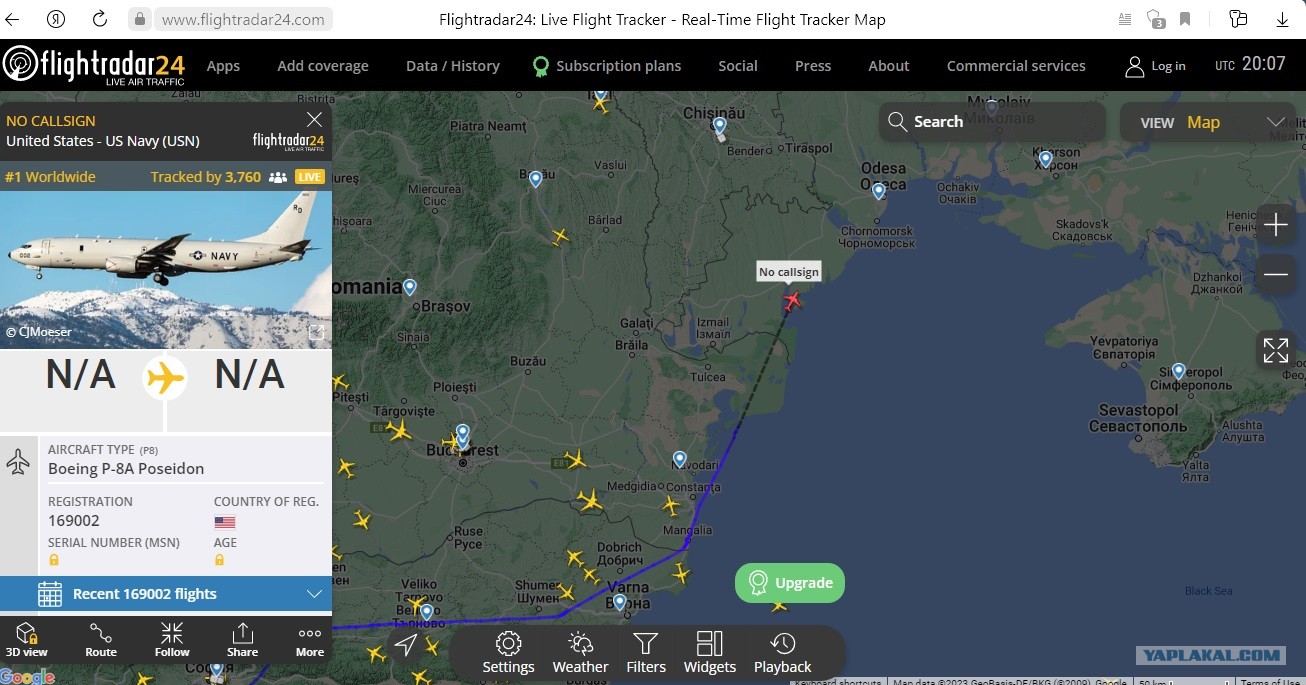
Task: Click the #1 Worldwide ranking text
Action: click(50, 177)
